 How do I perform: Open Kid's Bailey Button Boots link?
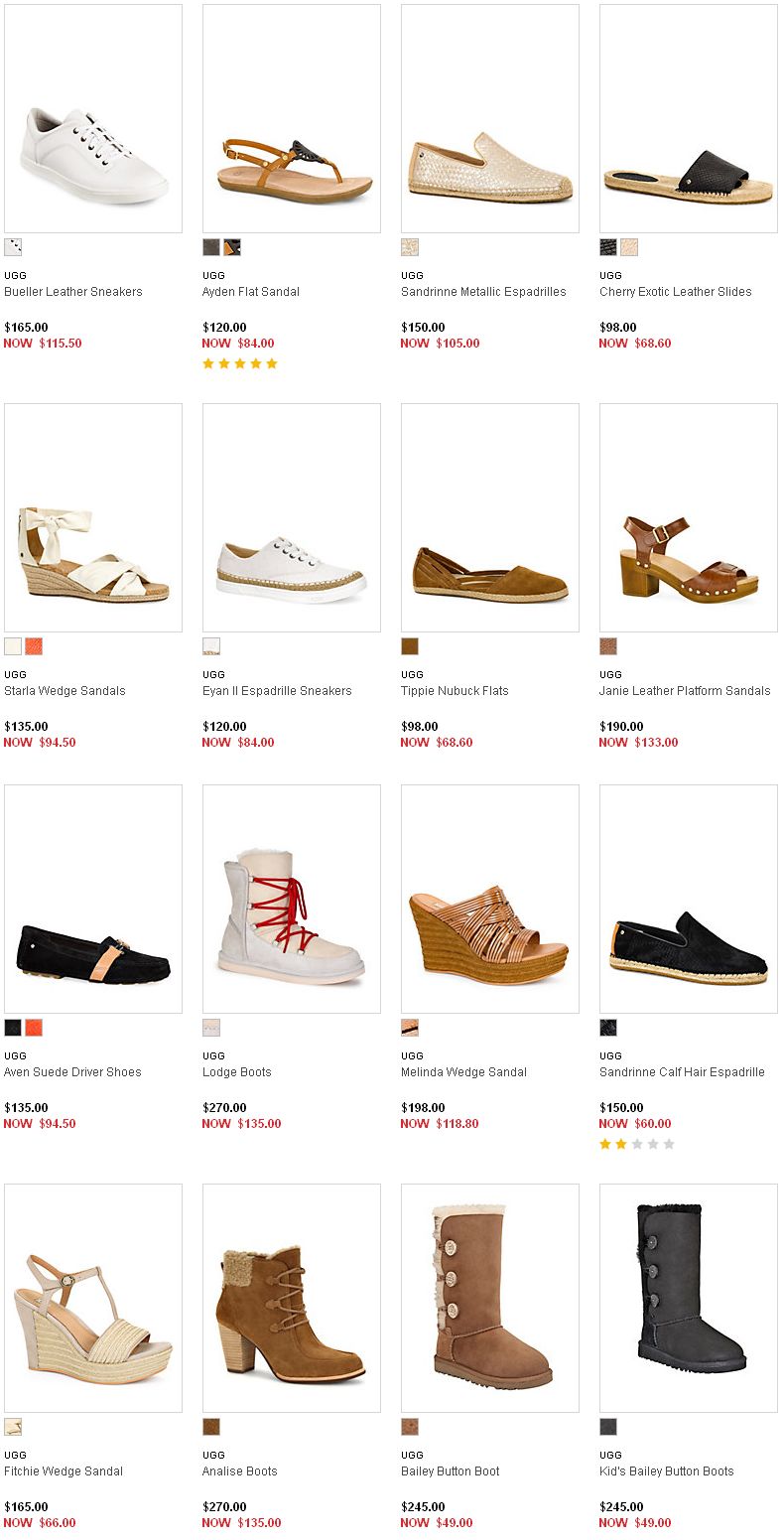pyautogui.click(x=667, y=1471)
